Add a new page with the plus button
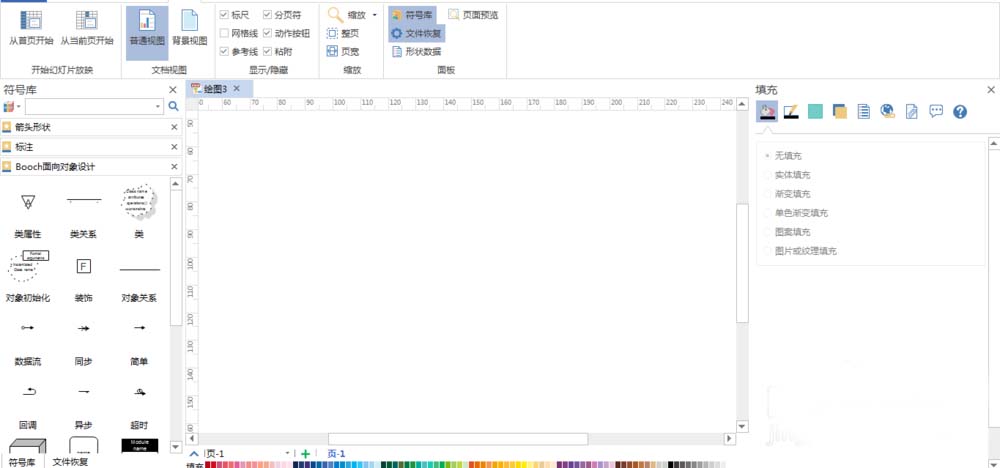The width and height of the screenshot is (1000, 468). pyautogui.click(x=305, y=453)
